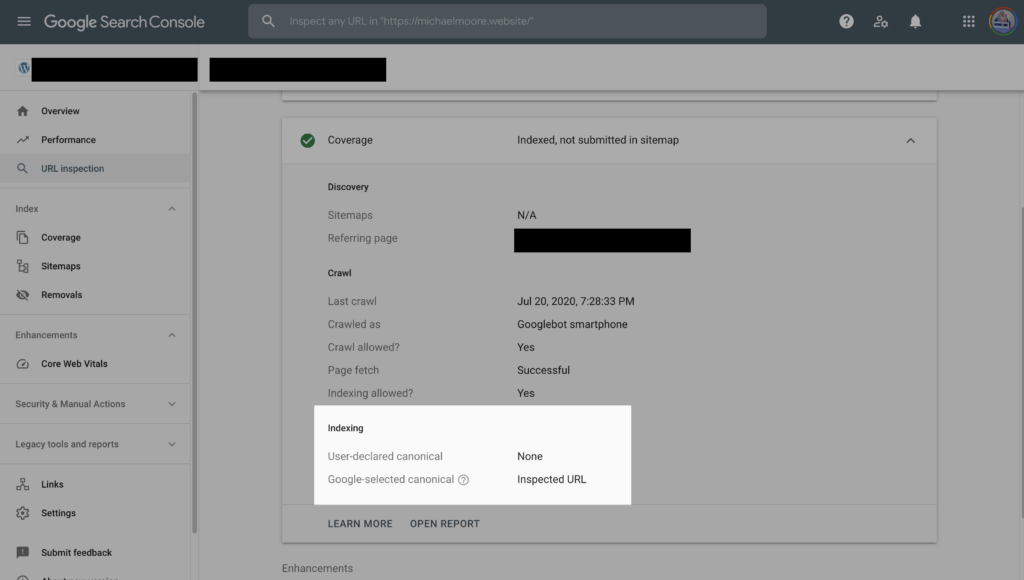Open Users and permissions icon
Image resolution: width=1024 pixels, height=580 pixels.
point(881,22)
